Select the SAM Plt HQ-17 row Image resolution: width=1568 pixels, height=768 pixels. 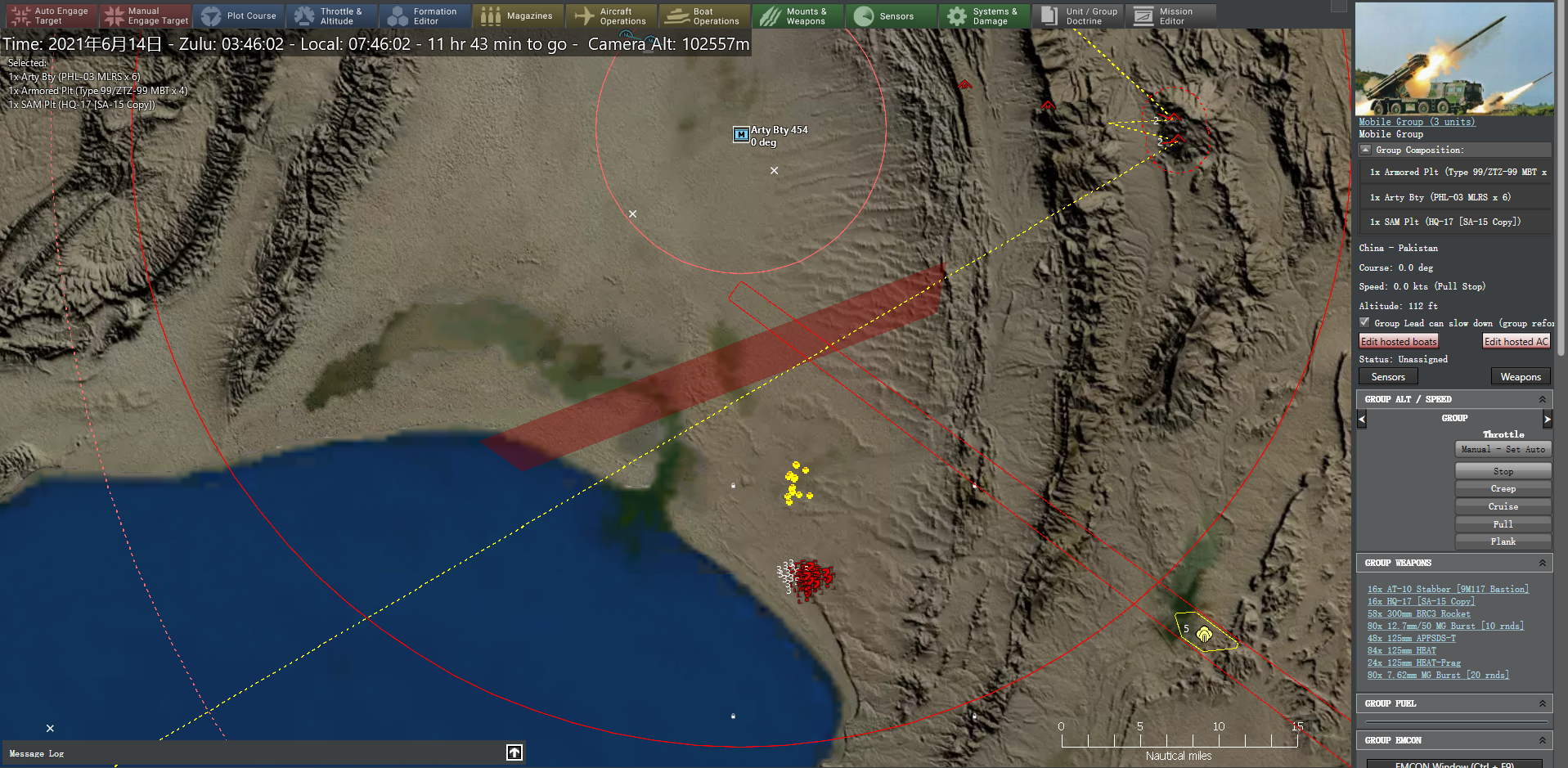1458,222
